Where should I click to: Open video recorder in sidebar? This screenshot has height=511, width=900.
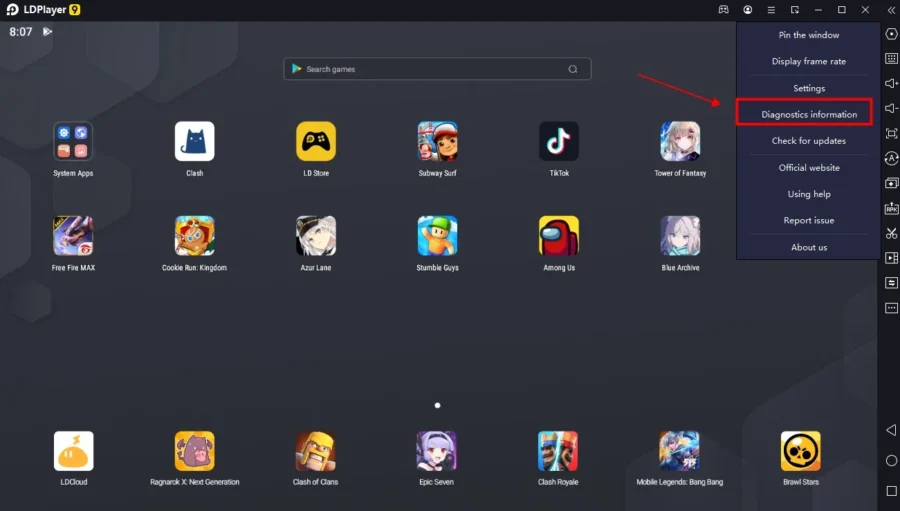[x=891, y=258]
